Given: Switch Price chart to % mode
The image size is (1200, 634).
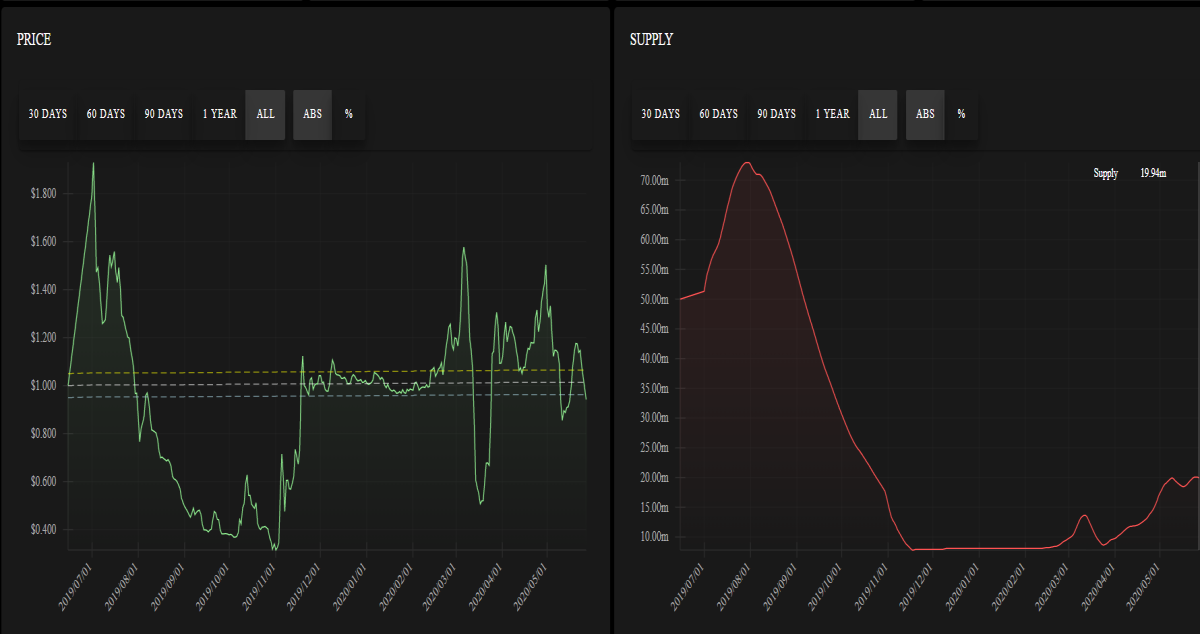Looking at the screenshot, I should 349,114.
